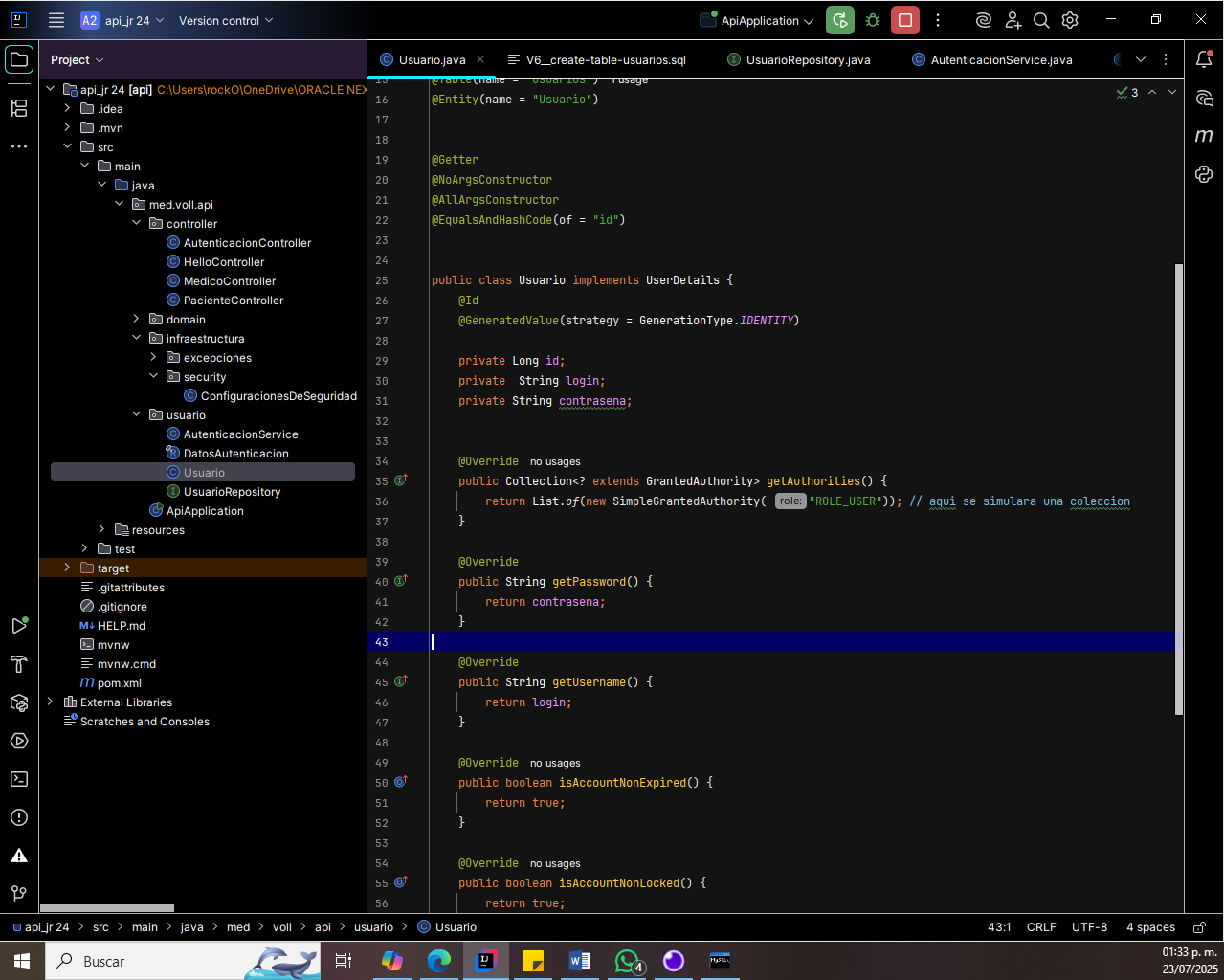Go to previous highlighted error arrow
1224x980 pixels.
1152,93
